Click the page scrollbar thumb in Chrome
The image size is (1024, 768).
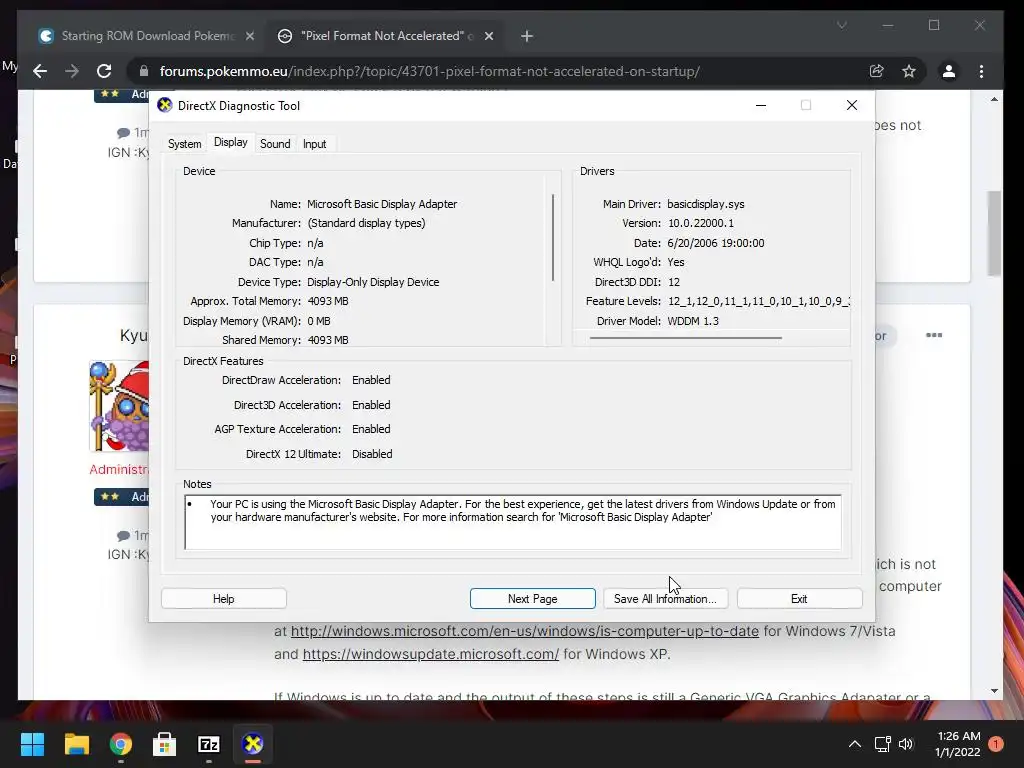point(994,233)
